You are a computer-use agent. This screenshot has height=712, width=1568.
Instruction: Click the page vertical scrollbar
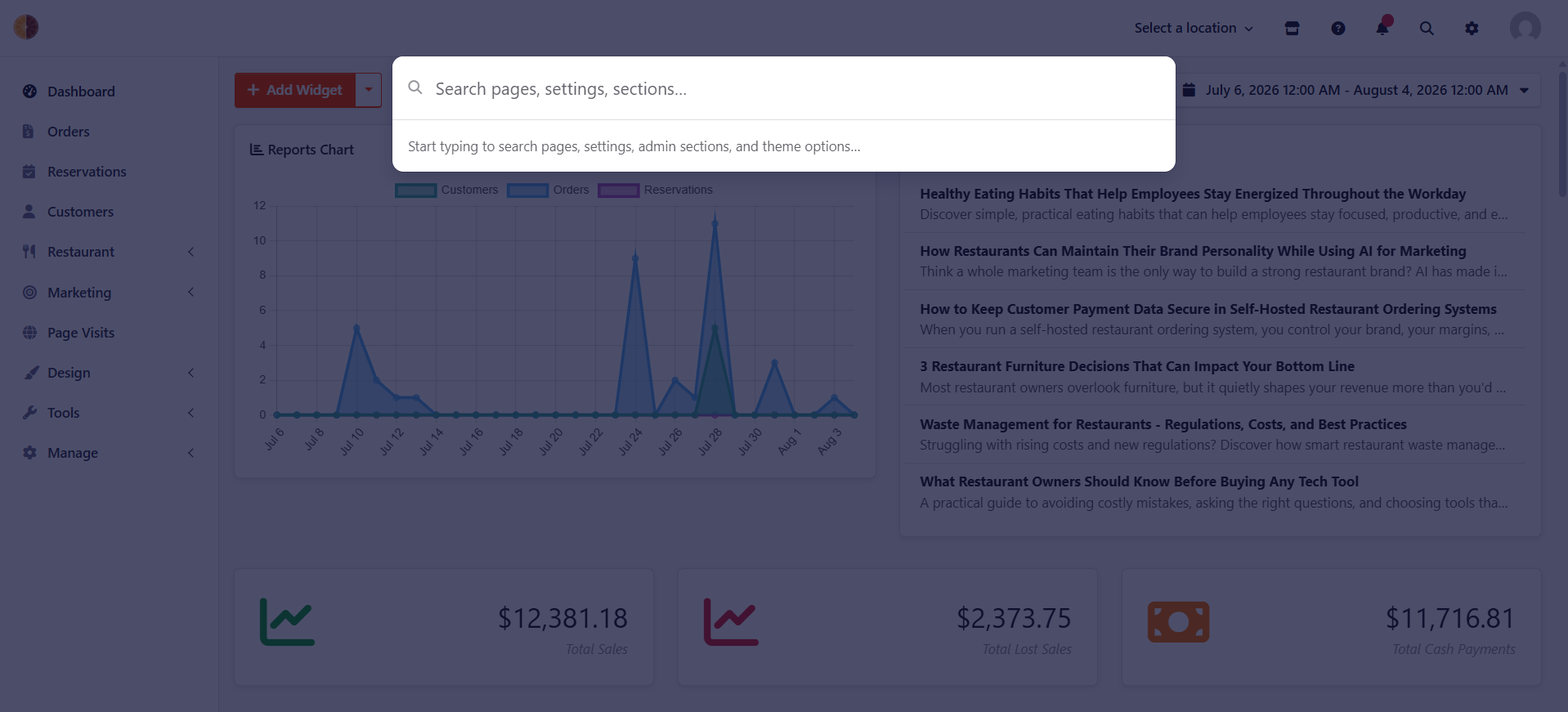[1562, 135]
